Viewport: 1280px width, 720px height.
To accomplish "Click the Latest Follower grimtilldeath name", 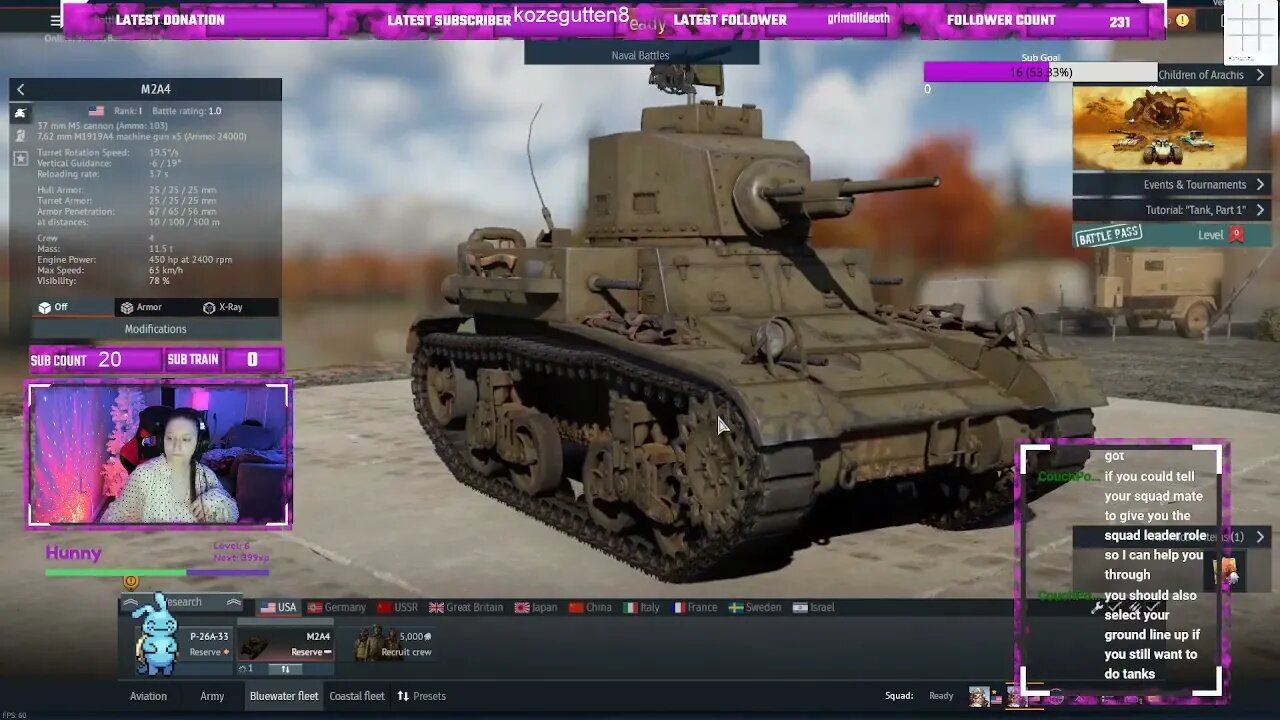I will point(861,19).
